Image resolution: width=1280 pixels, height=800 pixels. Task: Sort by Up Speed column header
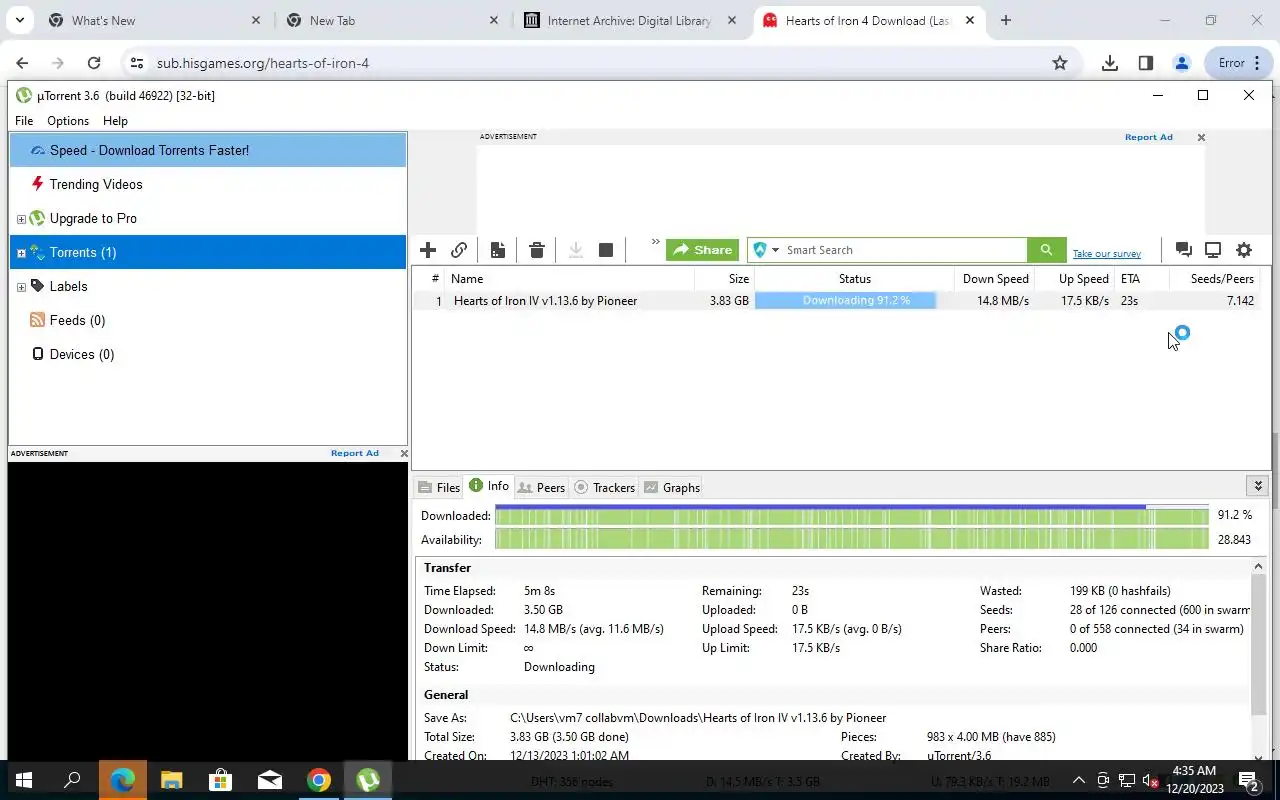coord(1074,279)
